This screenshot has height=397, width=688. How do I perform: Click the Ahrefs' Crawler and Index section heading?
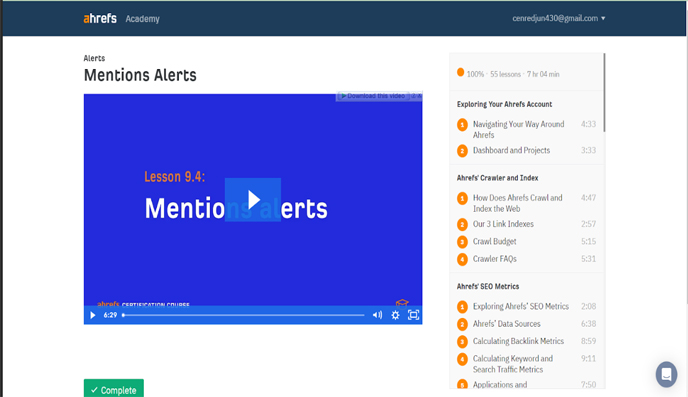coord(497,178)
